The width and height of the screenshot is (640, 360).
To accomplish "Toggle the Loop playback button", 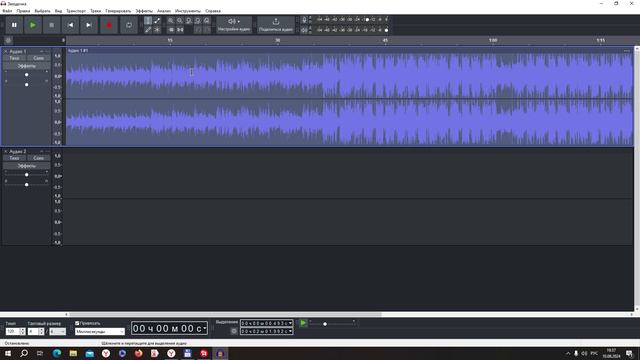I will (x=129, y=25).
